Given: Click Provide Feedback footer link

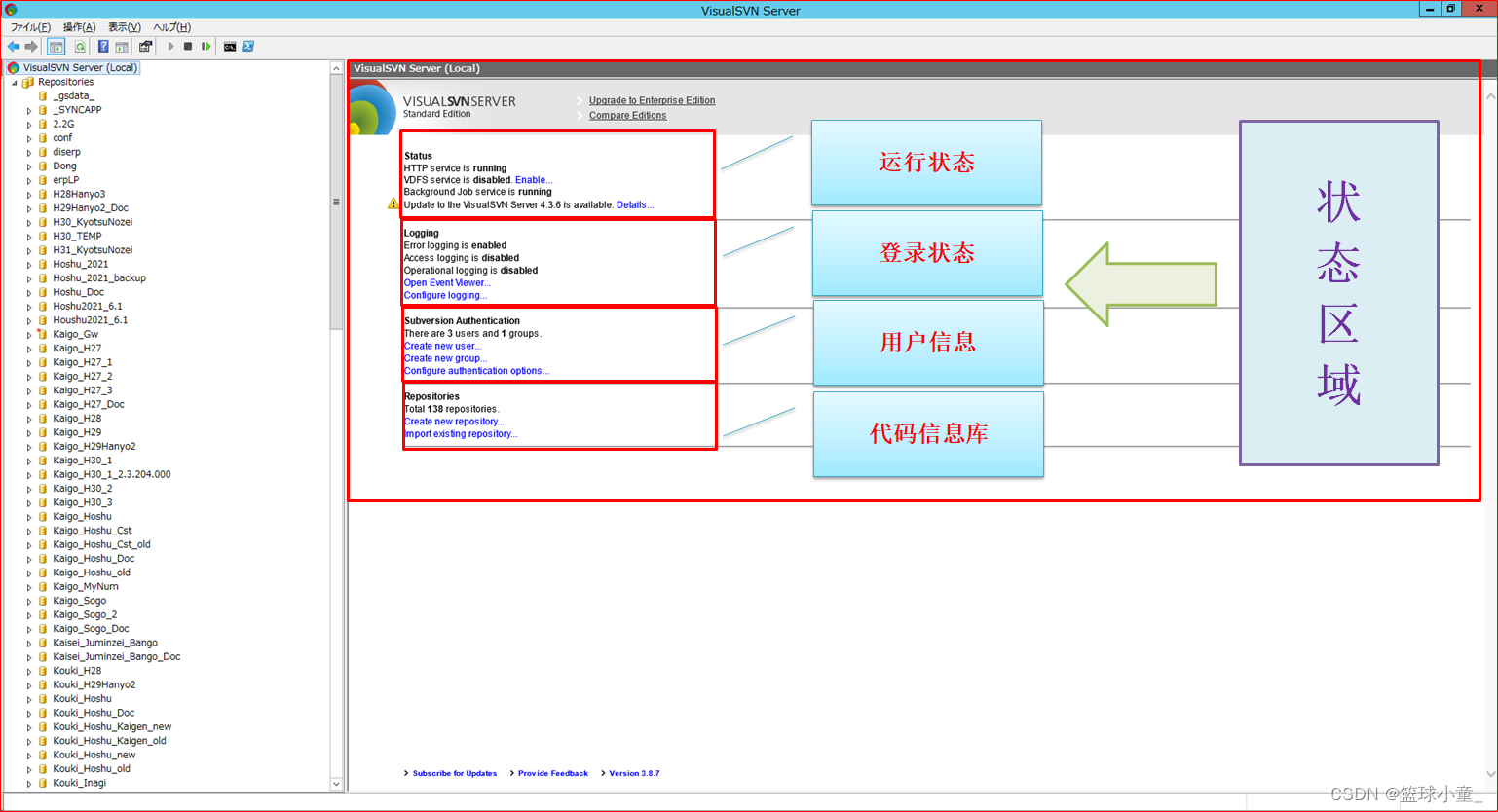Looking at the screenshot, I should (553, 774).
